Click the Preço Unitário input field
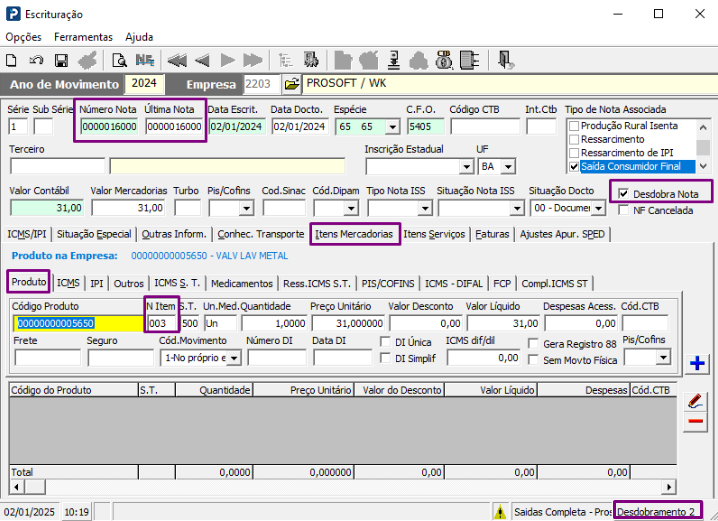The height and width of the screenshot is (521, 718). [x=348, y=323]
